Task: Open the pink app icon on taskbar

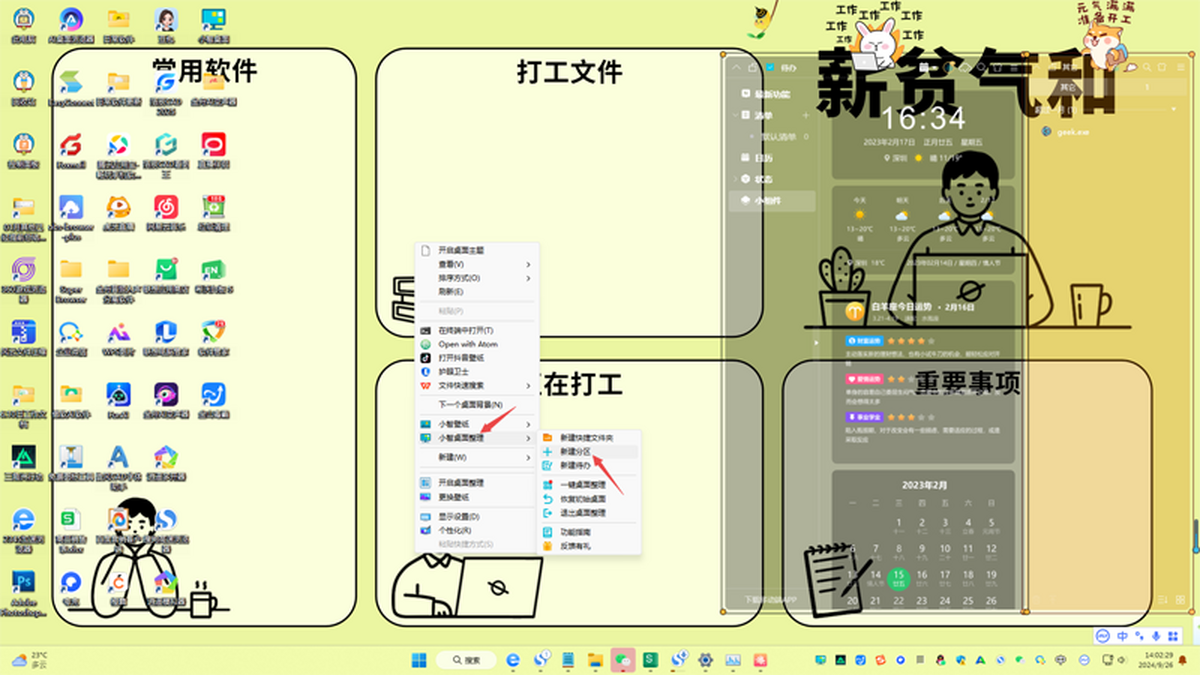Action: click(760, 660)
